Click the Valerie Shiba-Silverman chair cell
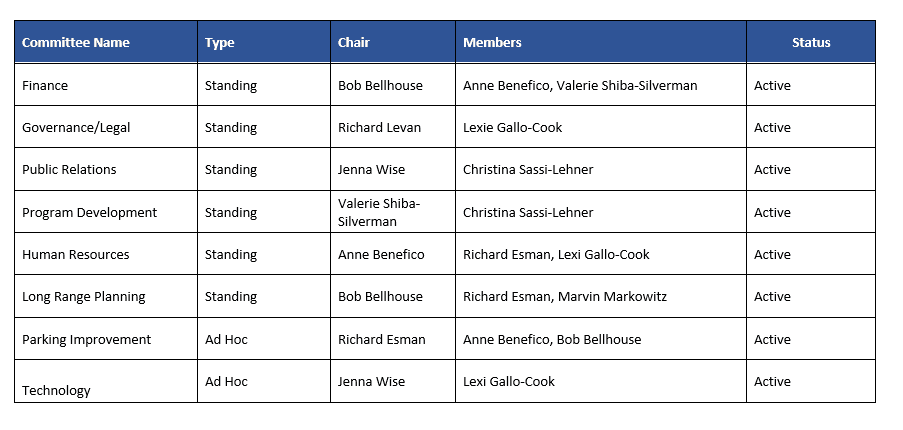903x430 pixels. tap(379, 212)
